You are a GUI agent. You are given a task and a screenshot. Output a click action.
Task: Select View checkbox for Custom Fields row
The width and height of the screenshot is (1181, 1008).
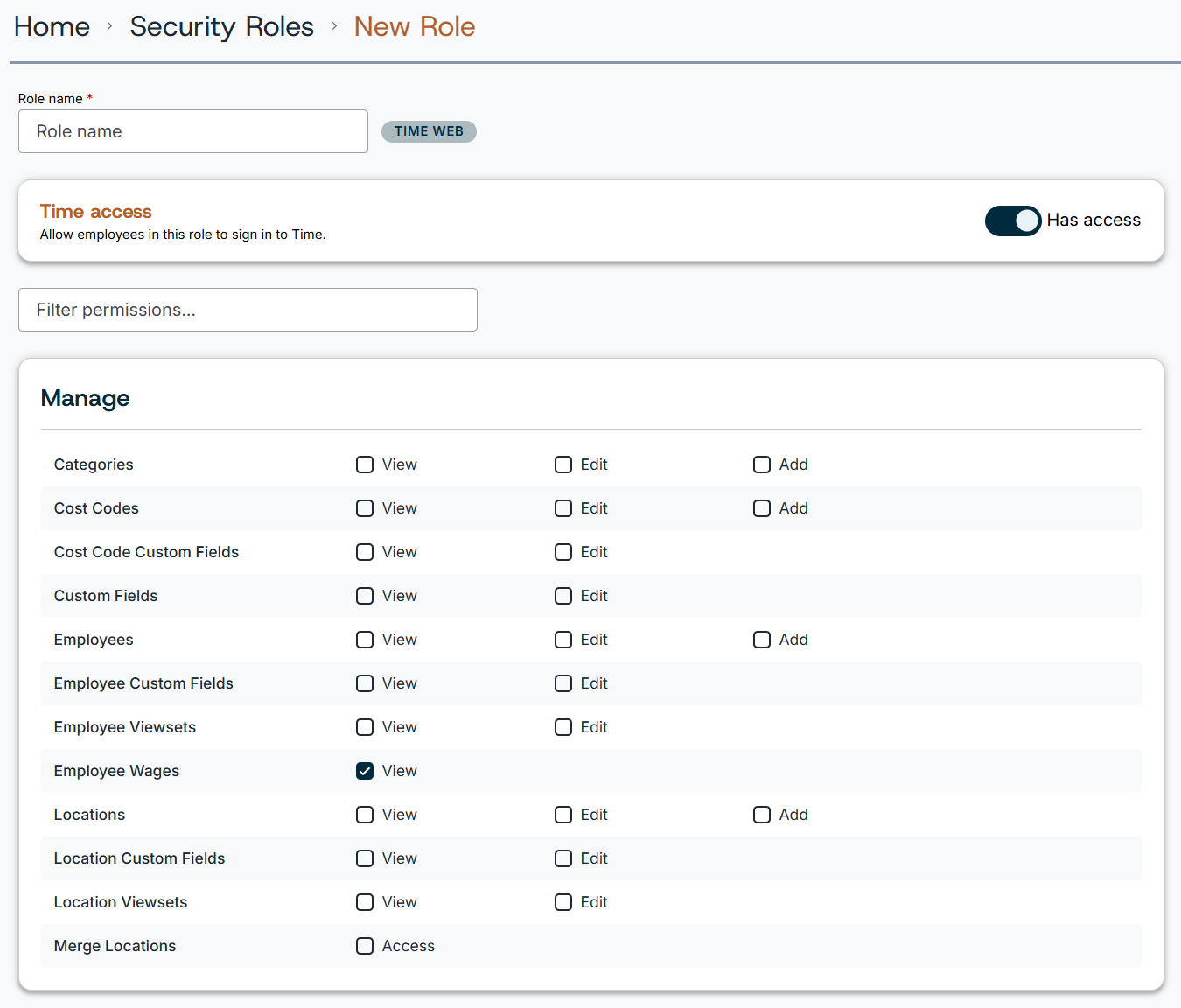click(365, 596)
